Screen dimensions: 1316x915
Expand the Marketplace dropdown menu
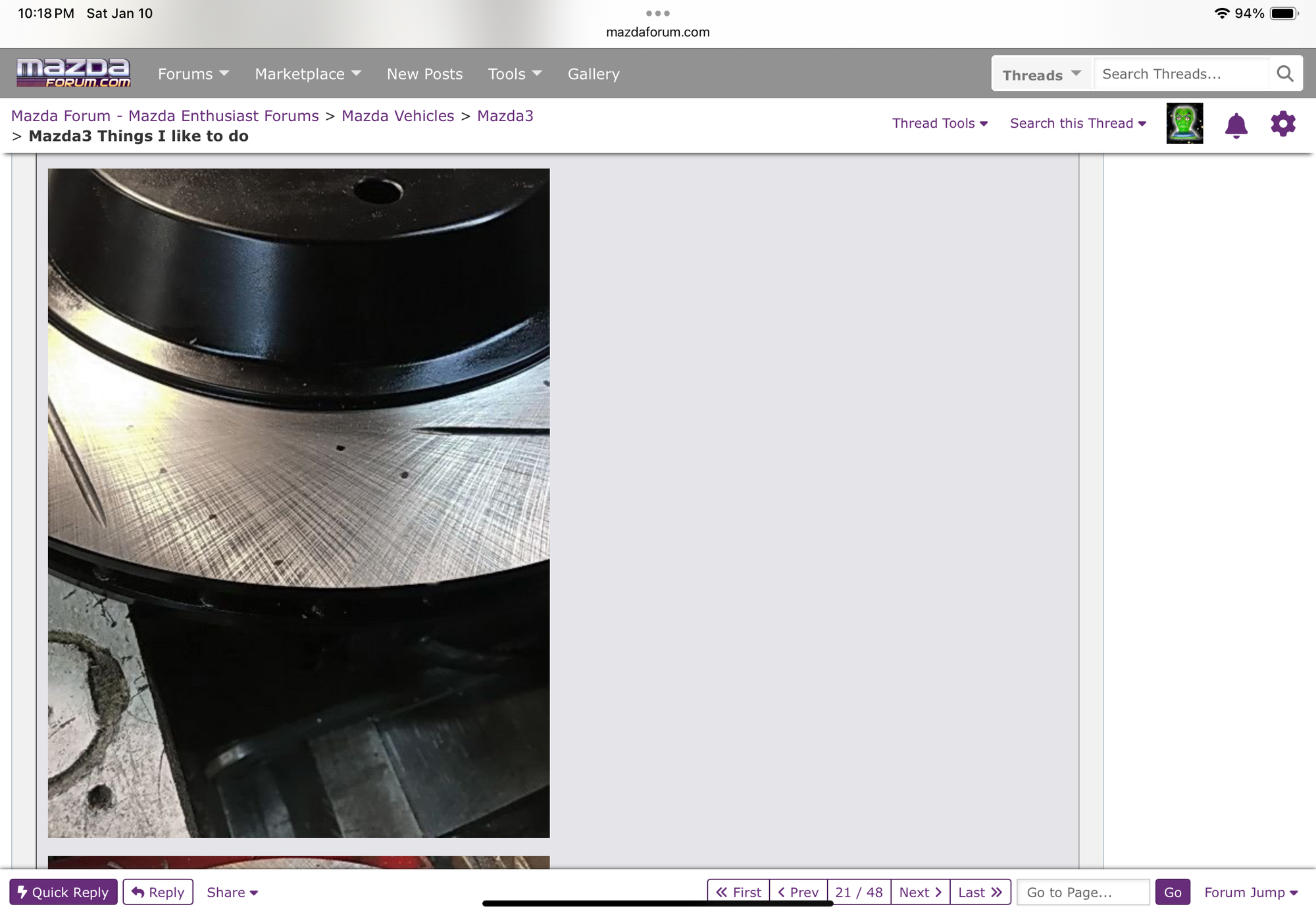point(307,74)
